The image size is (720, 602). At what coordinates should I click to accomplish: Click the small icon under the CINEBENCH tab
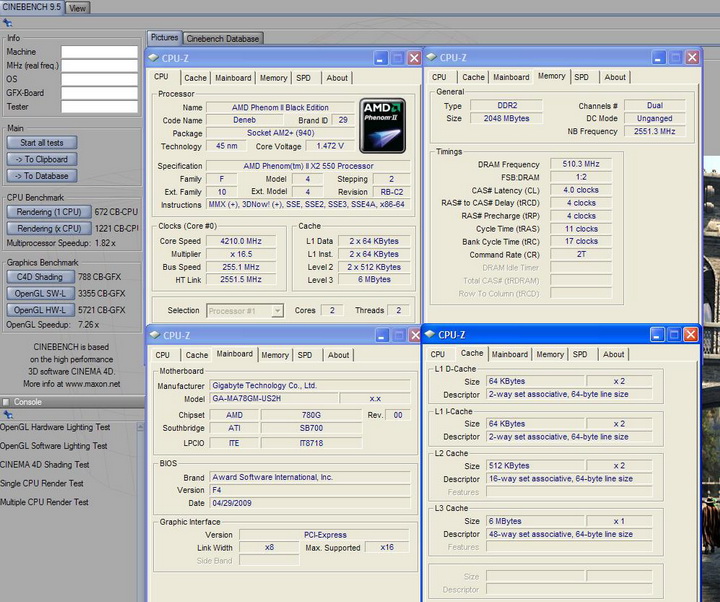(x=7, y=22)
